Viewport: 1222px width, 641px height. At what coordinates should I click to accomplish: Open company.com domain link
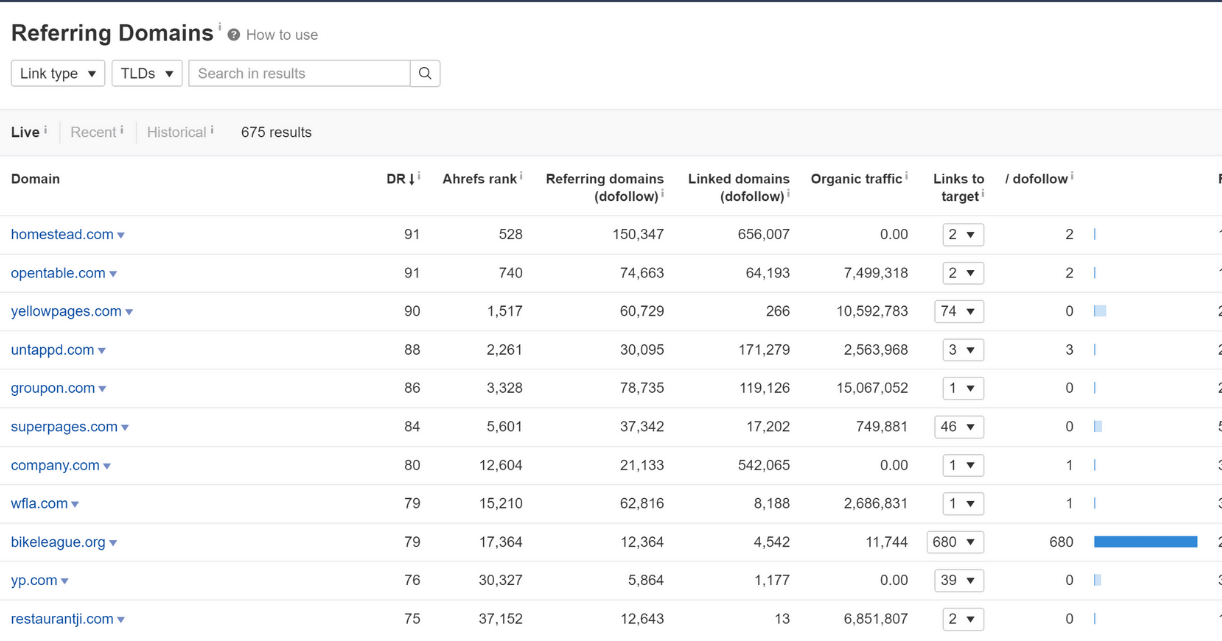[55, 465]
